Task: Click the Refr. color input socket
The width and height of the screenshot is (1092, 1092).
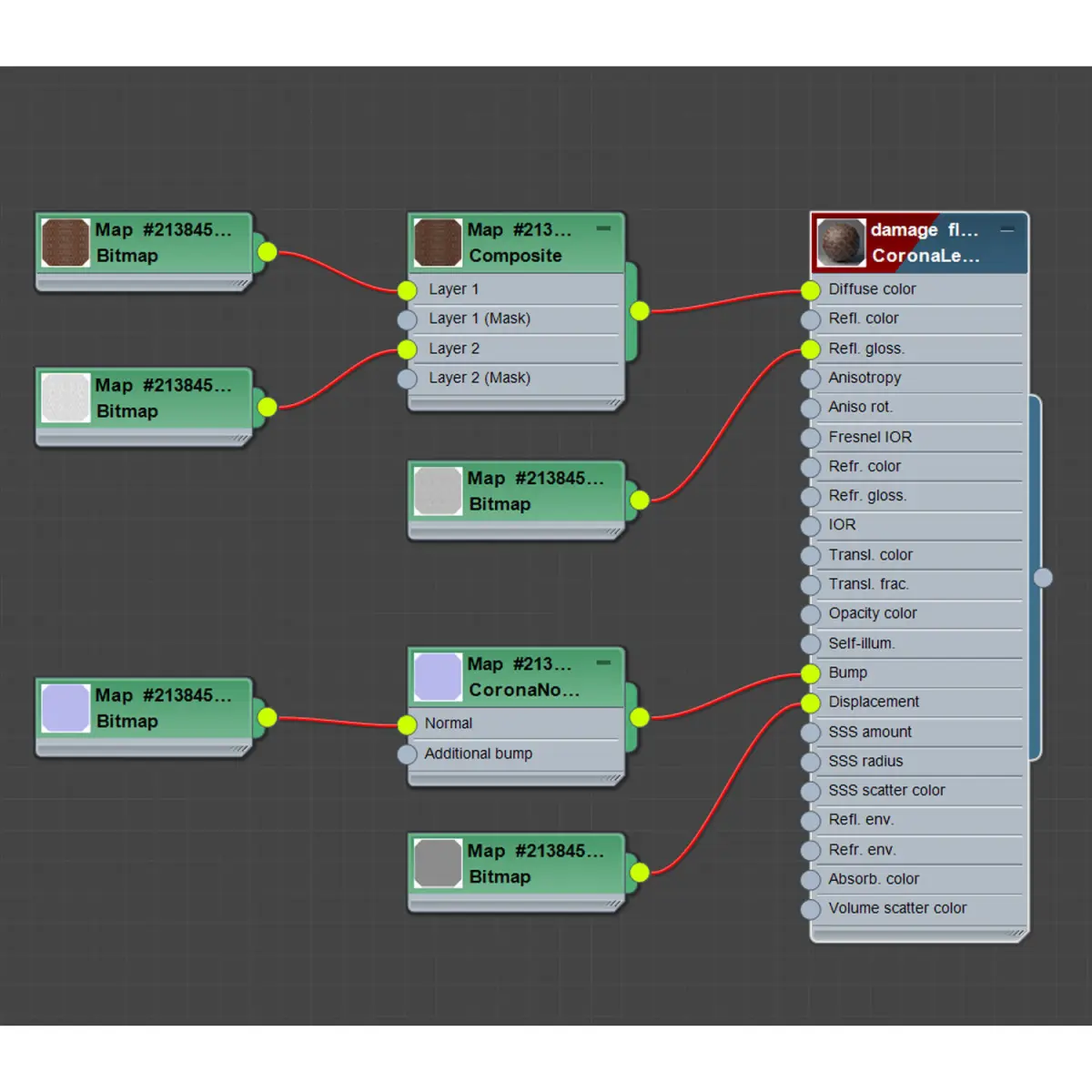Action: (811, 468)
